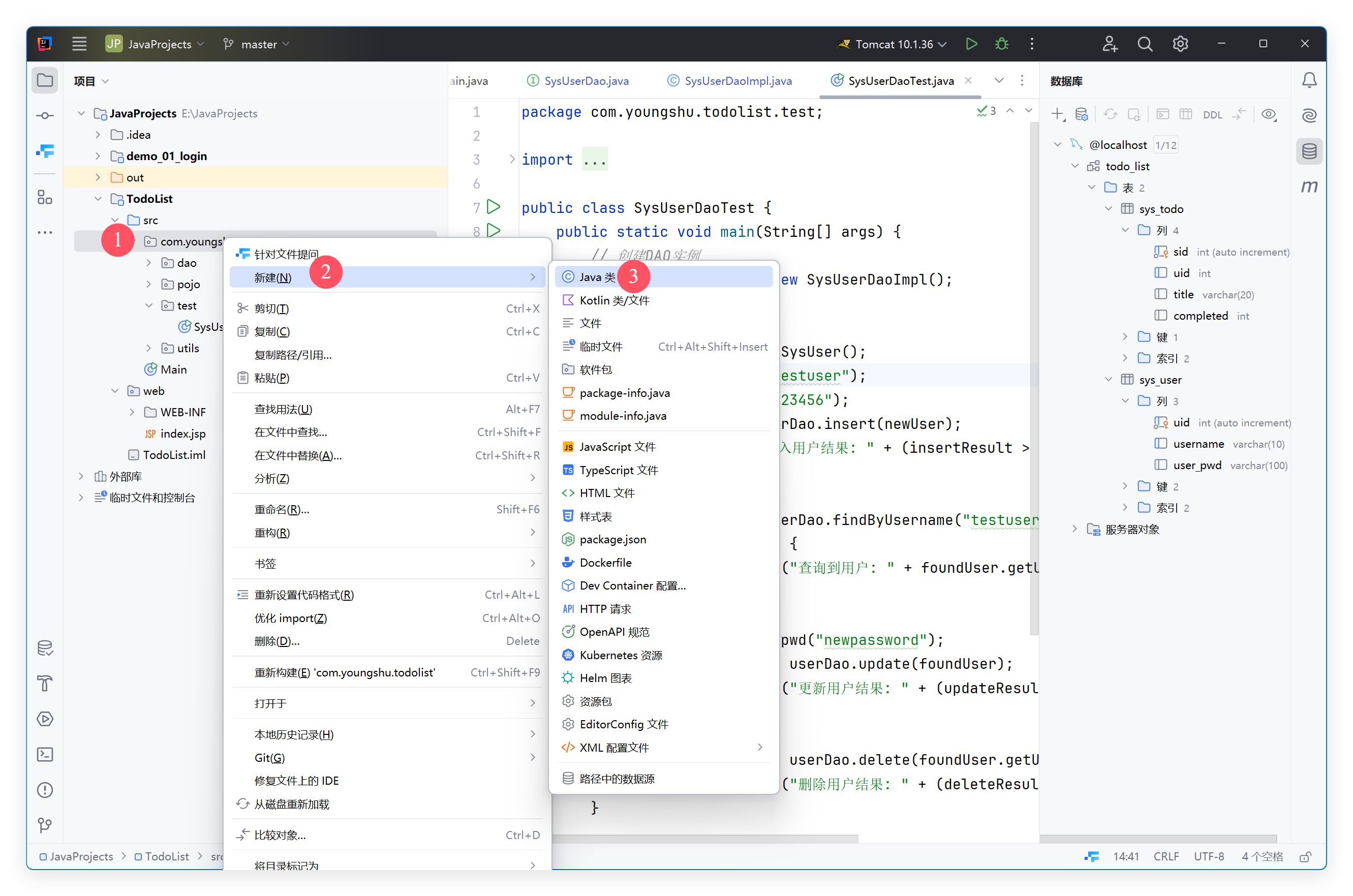Open the AI assistant spiral icon
The image size is (1353, 896).
pyautogui.click(x=1309, y=115)
